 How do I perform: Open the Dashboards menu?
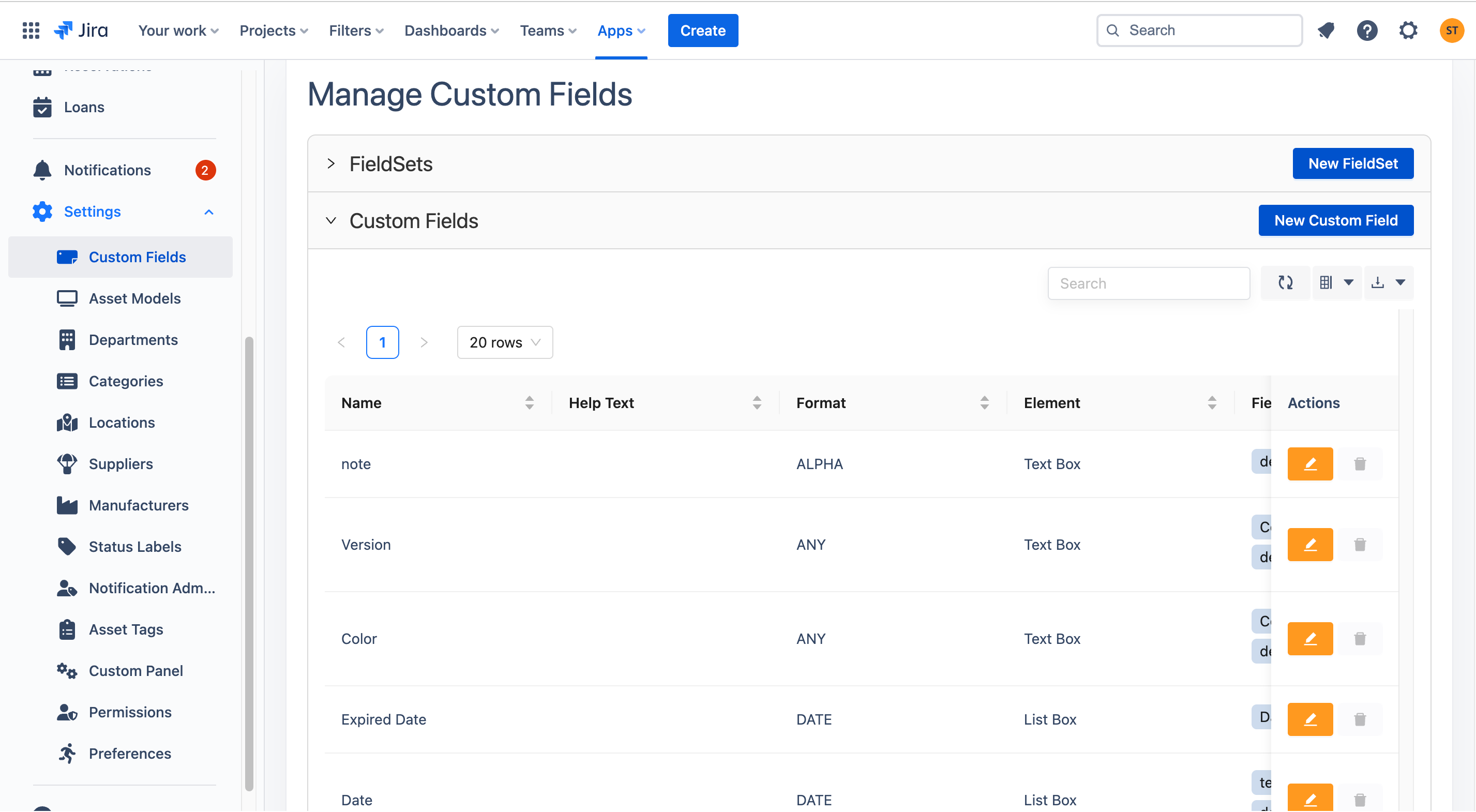(451, 31)
